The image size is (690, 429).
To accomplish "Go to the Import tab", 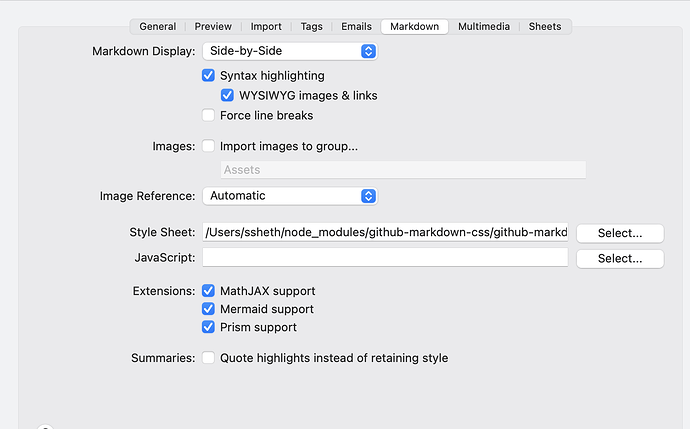I will click(x=266, y=27).
